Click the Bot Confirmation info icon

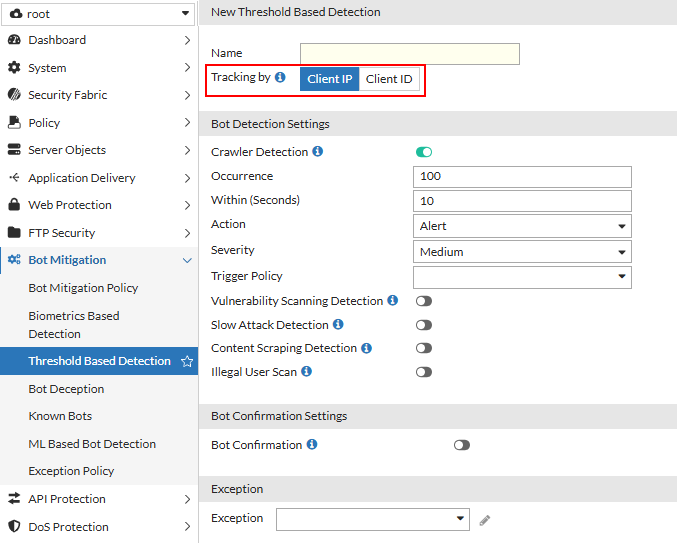click(312, 445)
